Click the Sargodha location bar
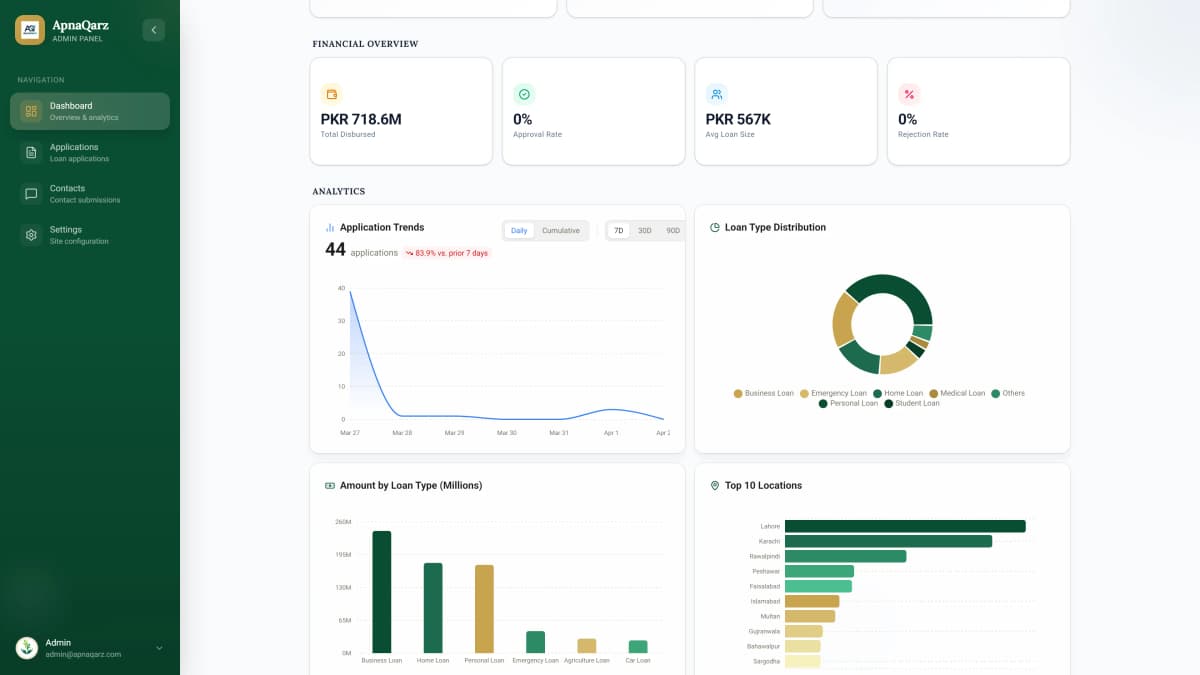 [802, 661]
